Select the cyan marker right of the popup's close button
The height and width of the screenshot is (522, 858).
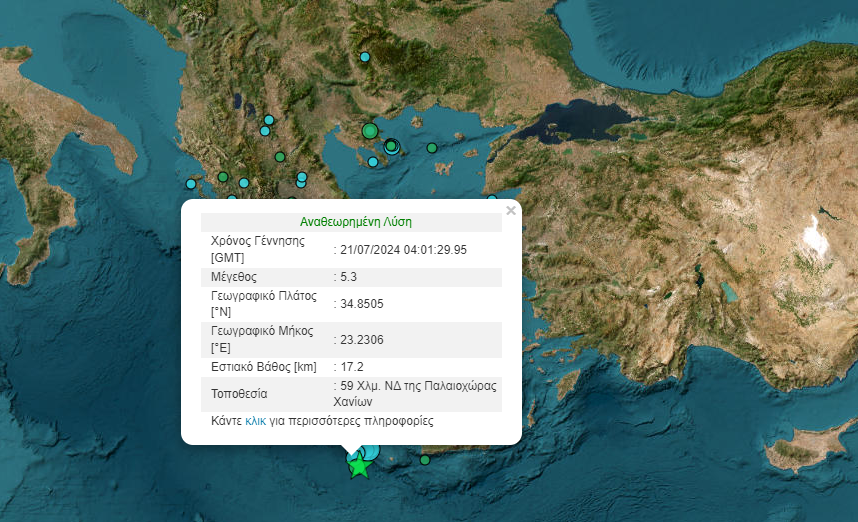[492, 199]
